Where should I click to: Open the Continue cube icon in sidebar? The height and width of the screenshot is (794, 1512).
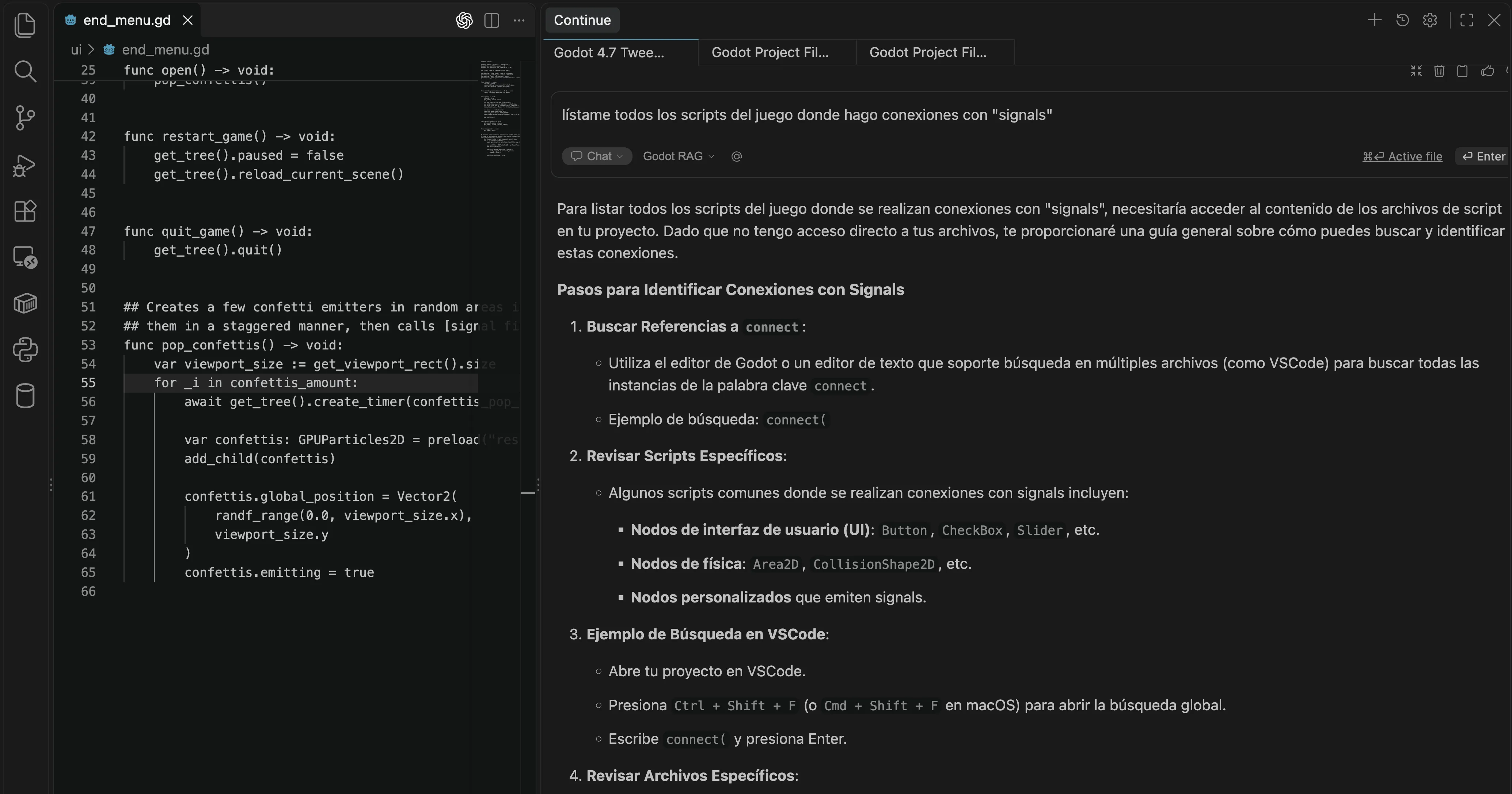[x=24, y=304]
